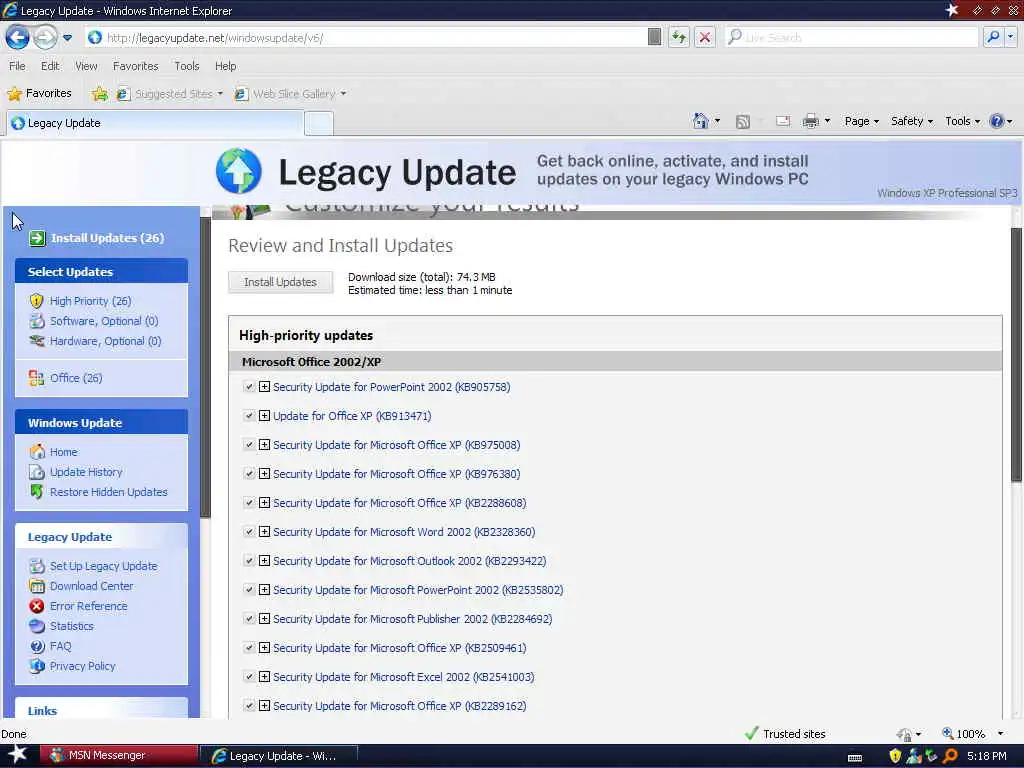Expand details for Office XP KB2509461

[x=264, y=648]
